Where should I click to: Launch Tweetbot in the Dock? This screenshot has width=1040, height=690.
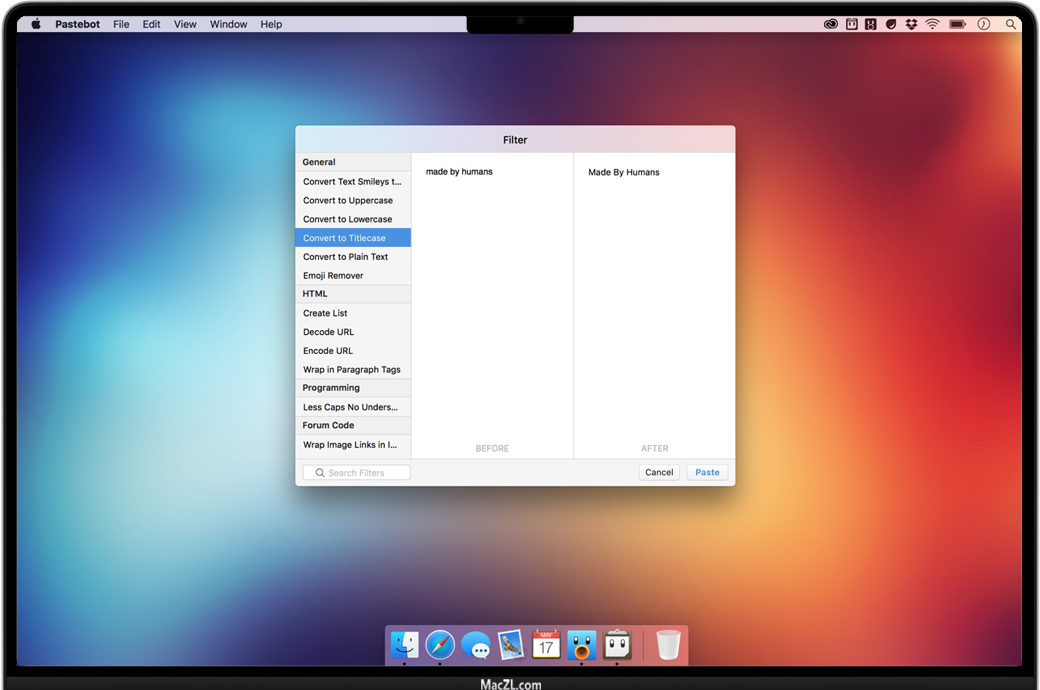pos(581,645)
